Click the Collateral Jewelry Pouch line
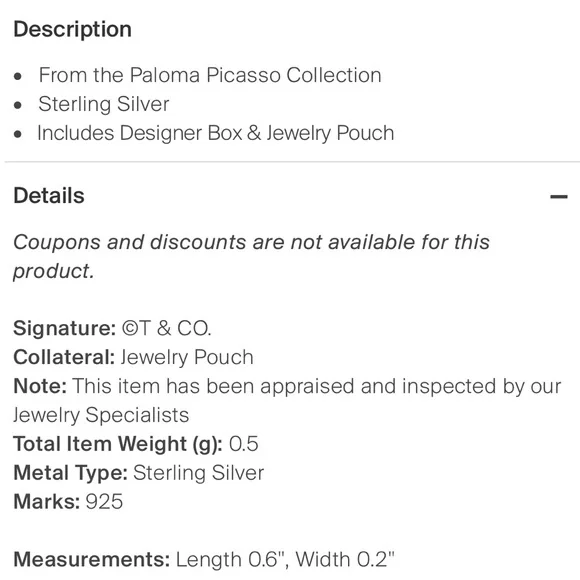The height and width of the screenshot is (580, 580). click(134, 357)
